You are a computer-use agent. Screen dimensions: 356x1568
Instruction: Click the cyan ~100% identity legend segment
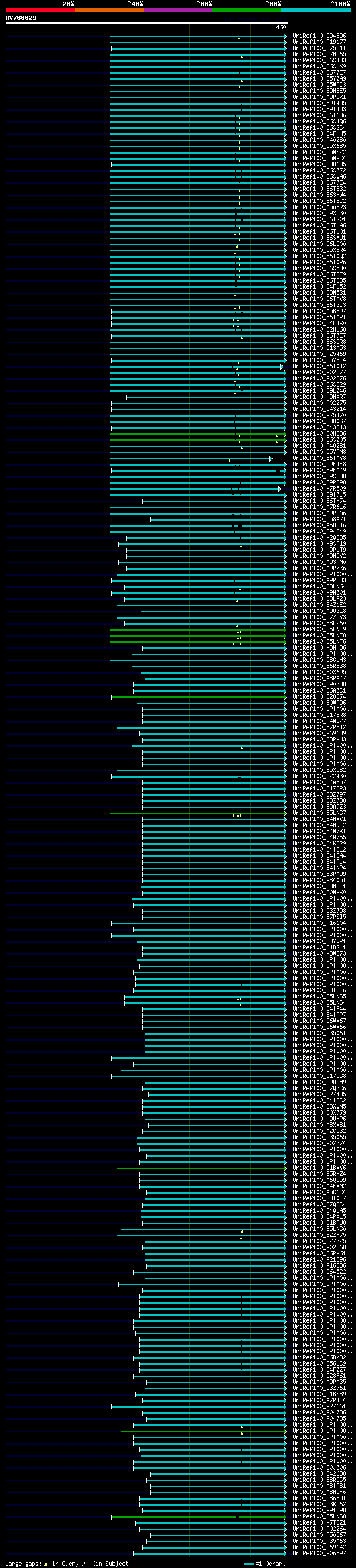(x=317, y=10)
